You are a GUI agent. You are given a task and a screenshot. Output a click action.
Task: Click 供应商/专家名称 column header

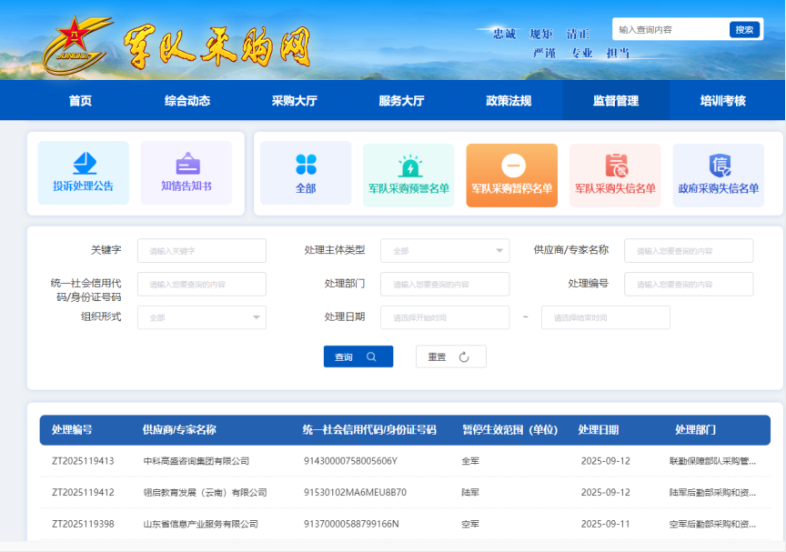coord(179,430)
